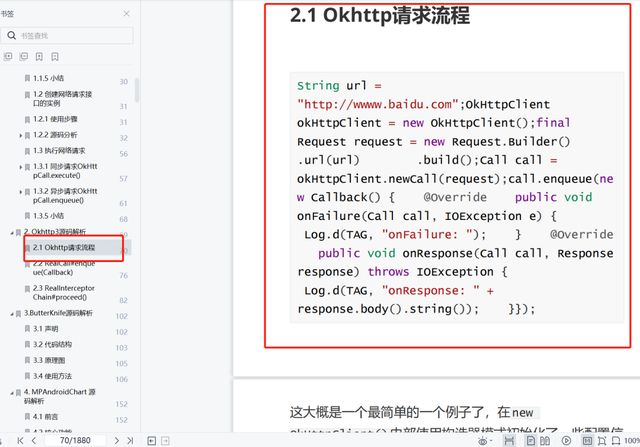The height and width of the screenshot is (447, 640).
Task: Expand the 1.2.2 源码分析 bookmark arrow
Action: (x=20, y=135)
